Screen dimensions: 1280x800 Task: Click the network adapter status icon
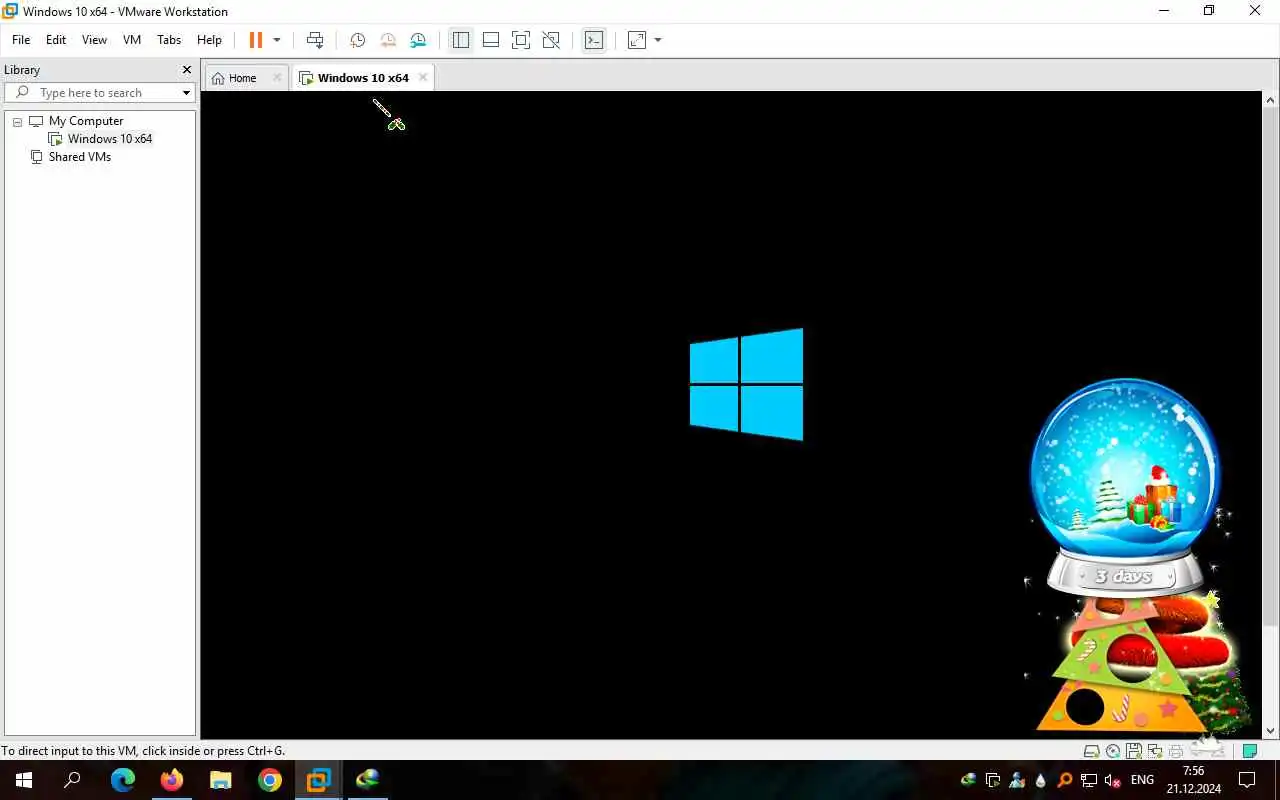coord(1155,751)
